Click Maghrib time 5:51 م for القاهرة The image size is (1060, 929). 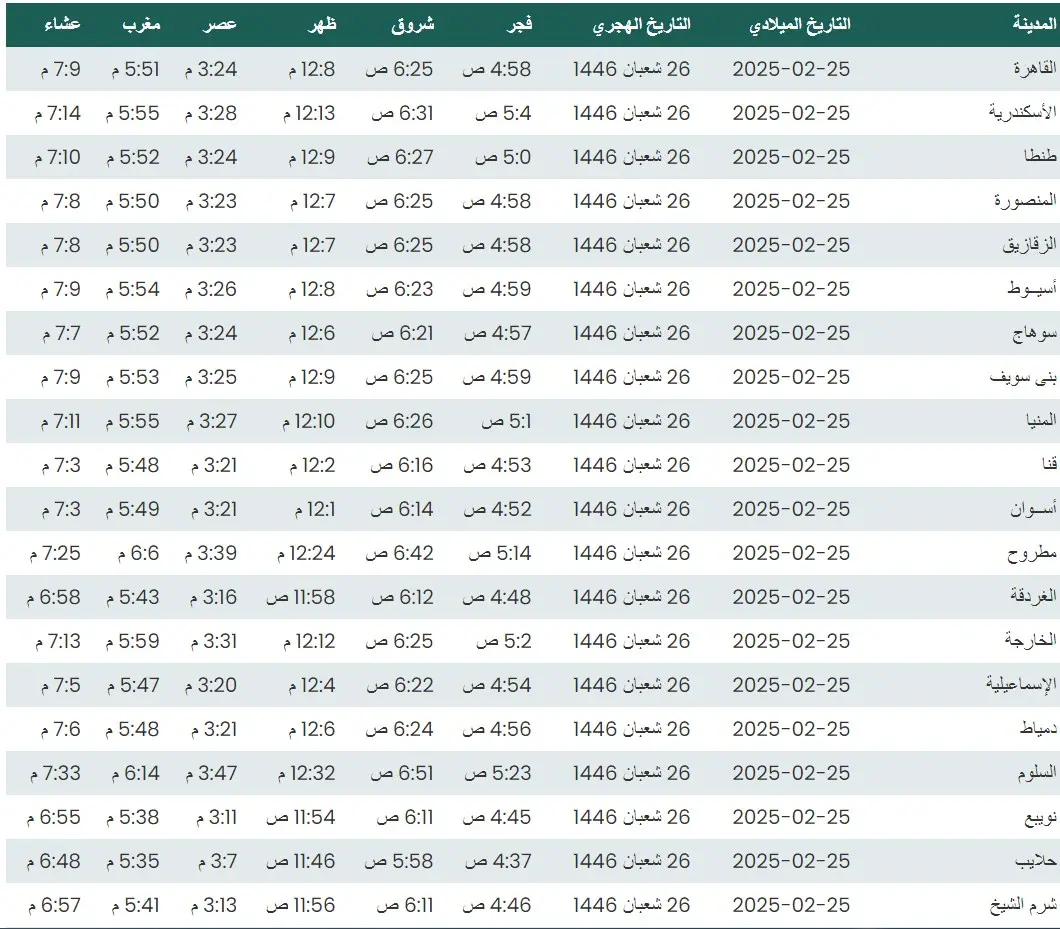point(135,69)
